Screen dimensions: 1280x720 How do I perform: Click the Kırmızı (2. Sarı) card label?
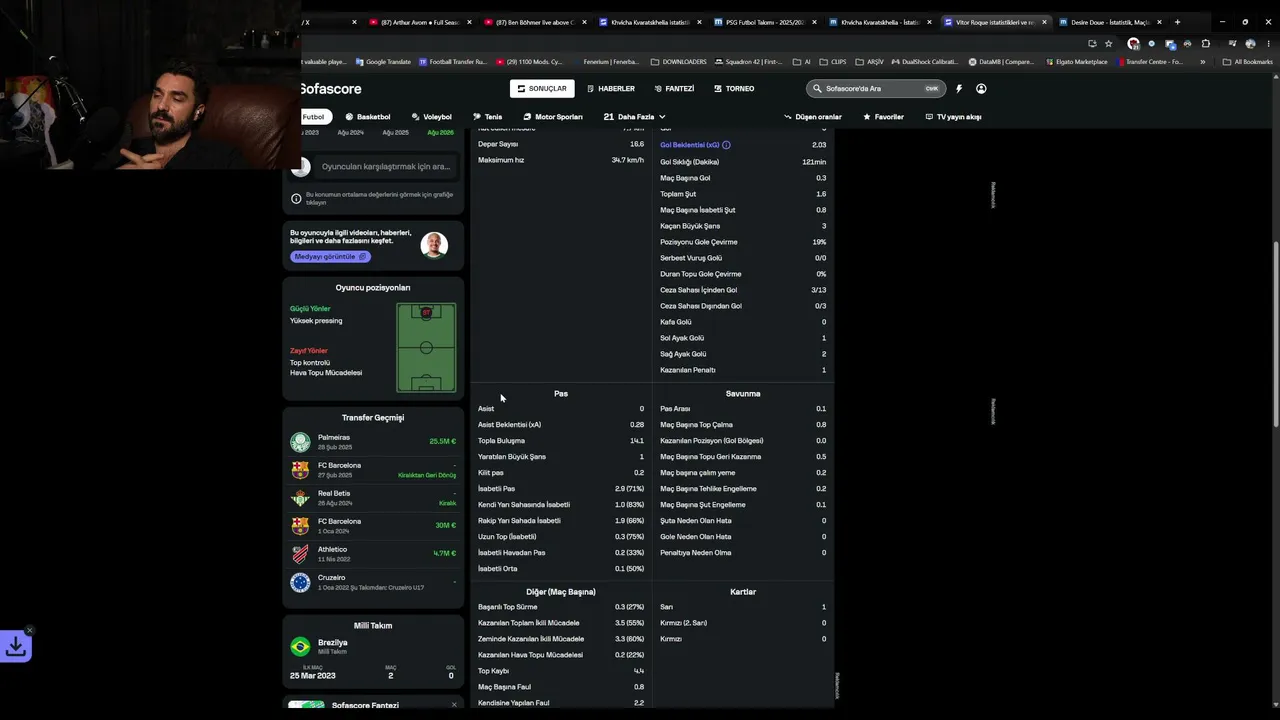[x=684, y=623]
